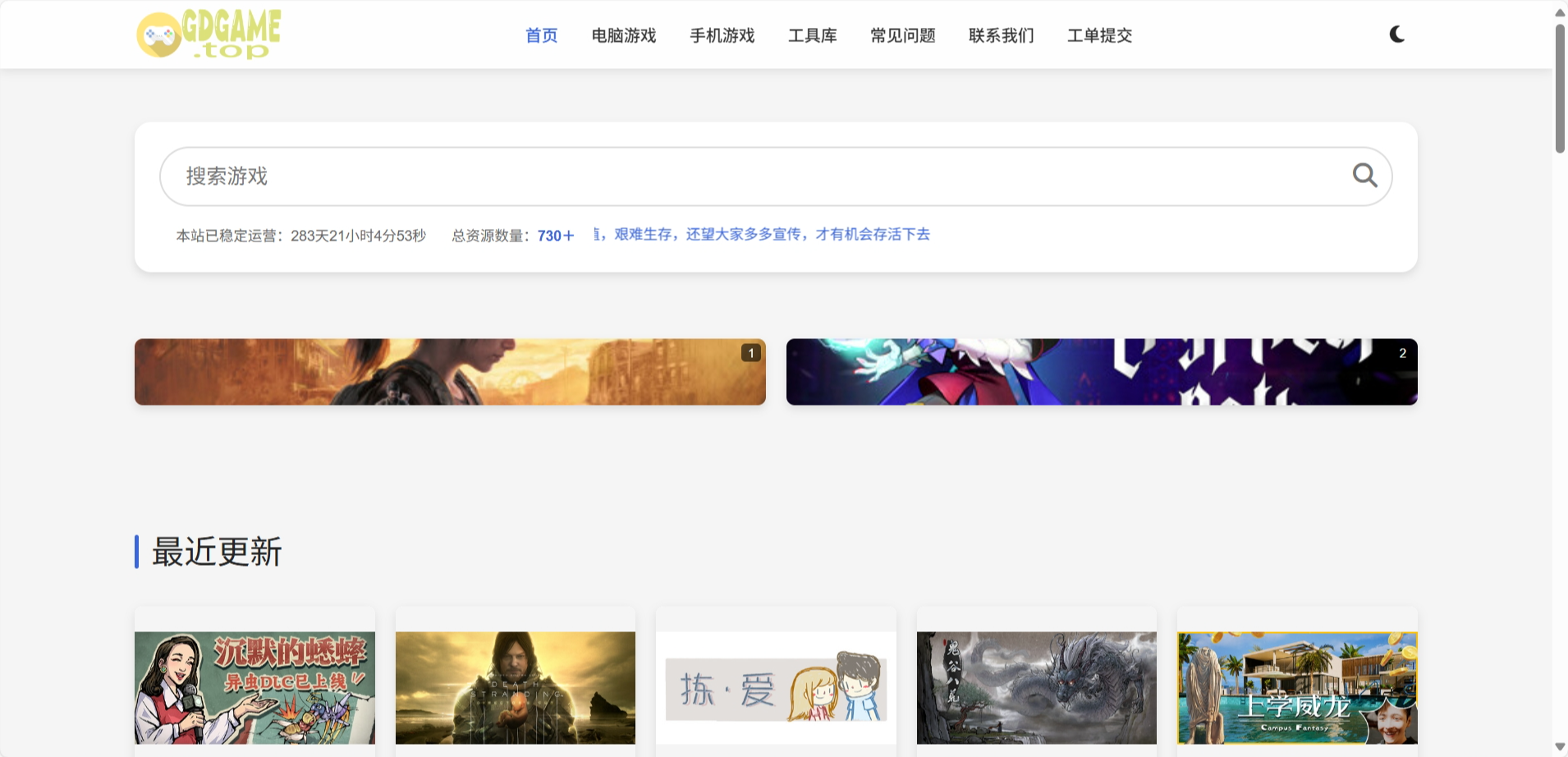Open the scrolling announcement link about 艰难生存
Screen dimensions: 1568x757
click(762, 235)
